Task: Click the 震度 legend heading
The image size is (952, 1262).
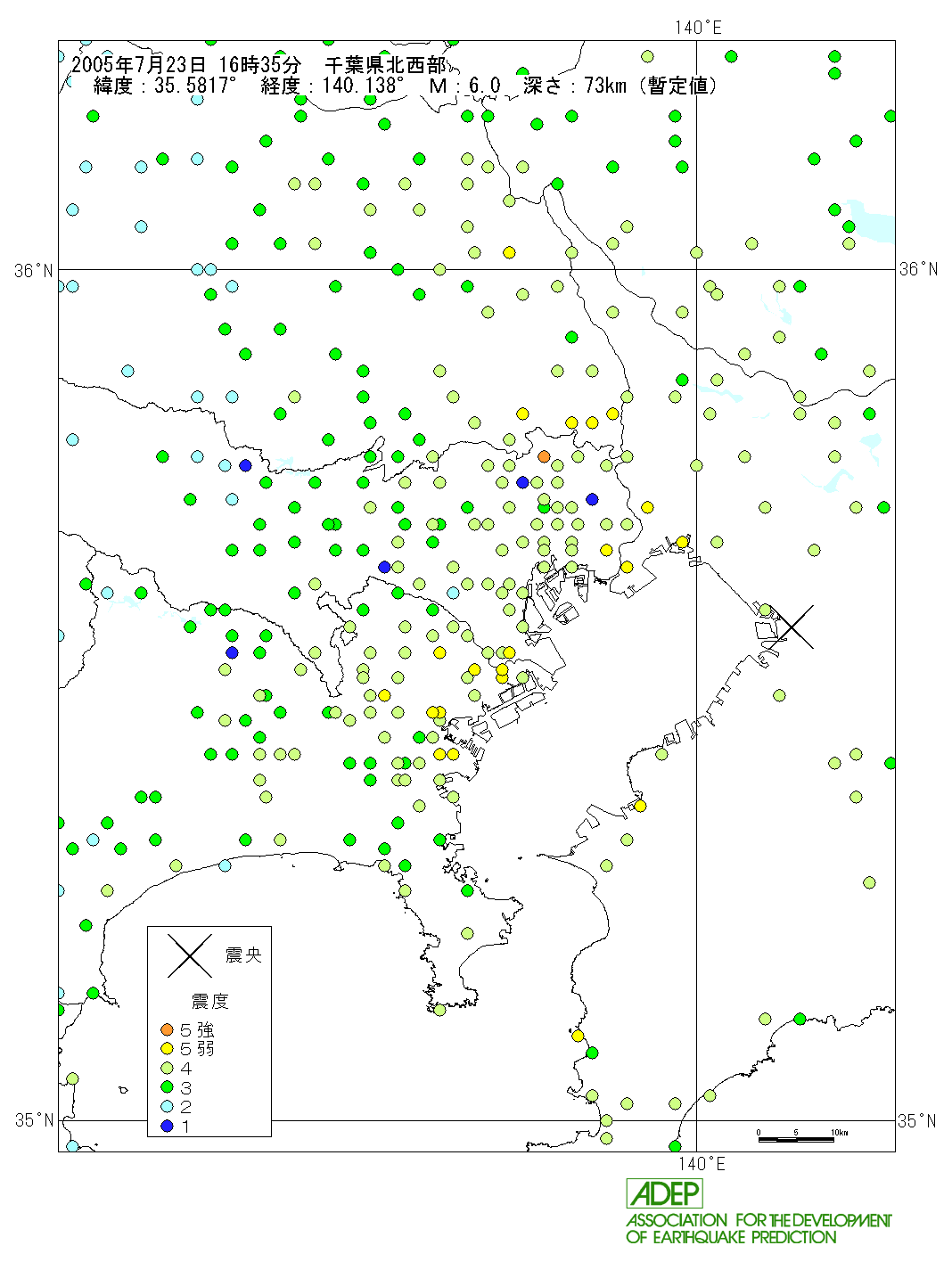Action: (209, 1001)
